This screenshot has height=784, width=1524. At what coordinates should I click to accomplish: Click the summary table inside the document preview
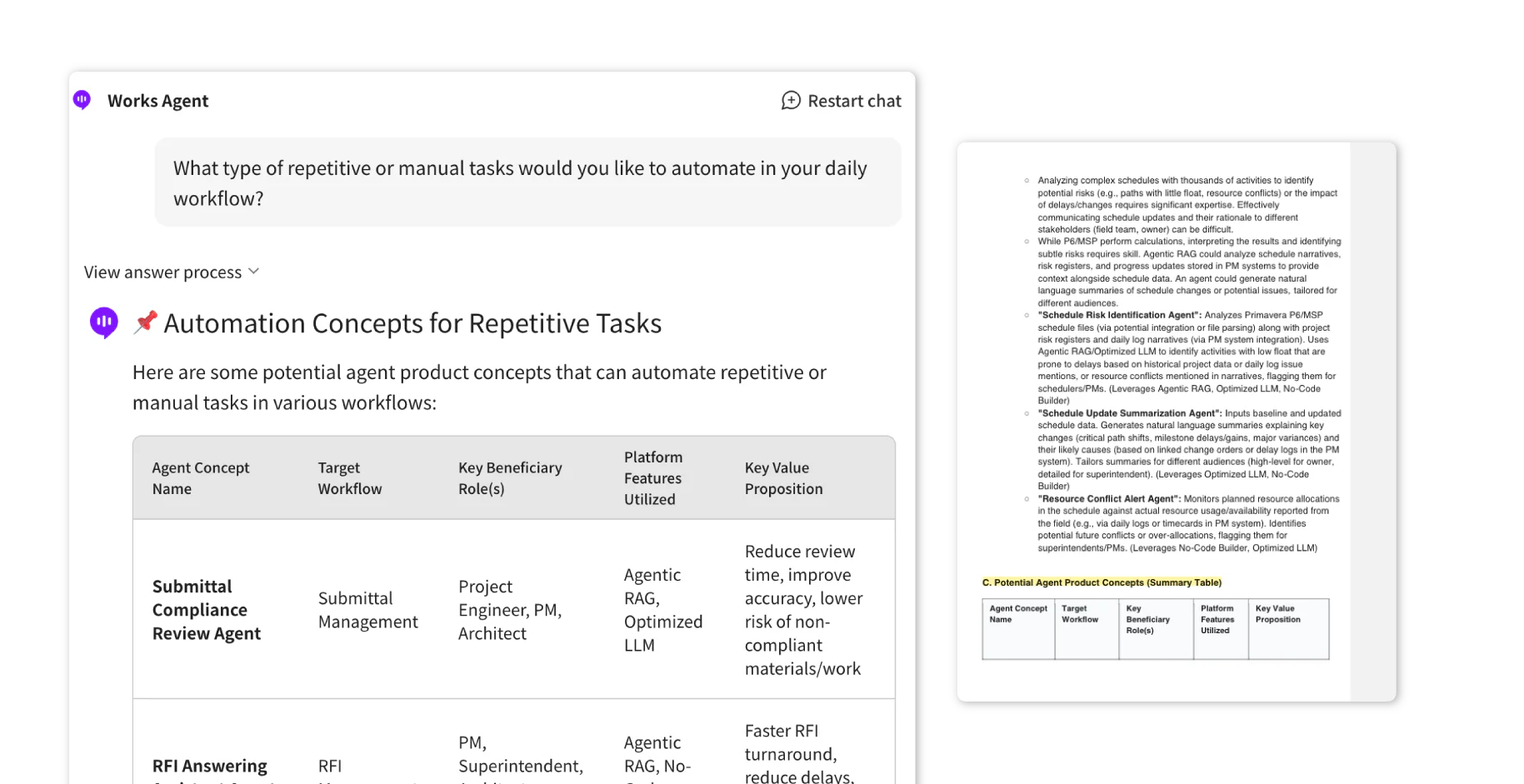coord(1157,629)
